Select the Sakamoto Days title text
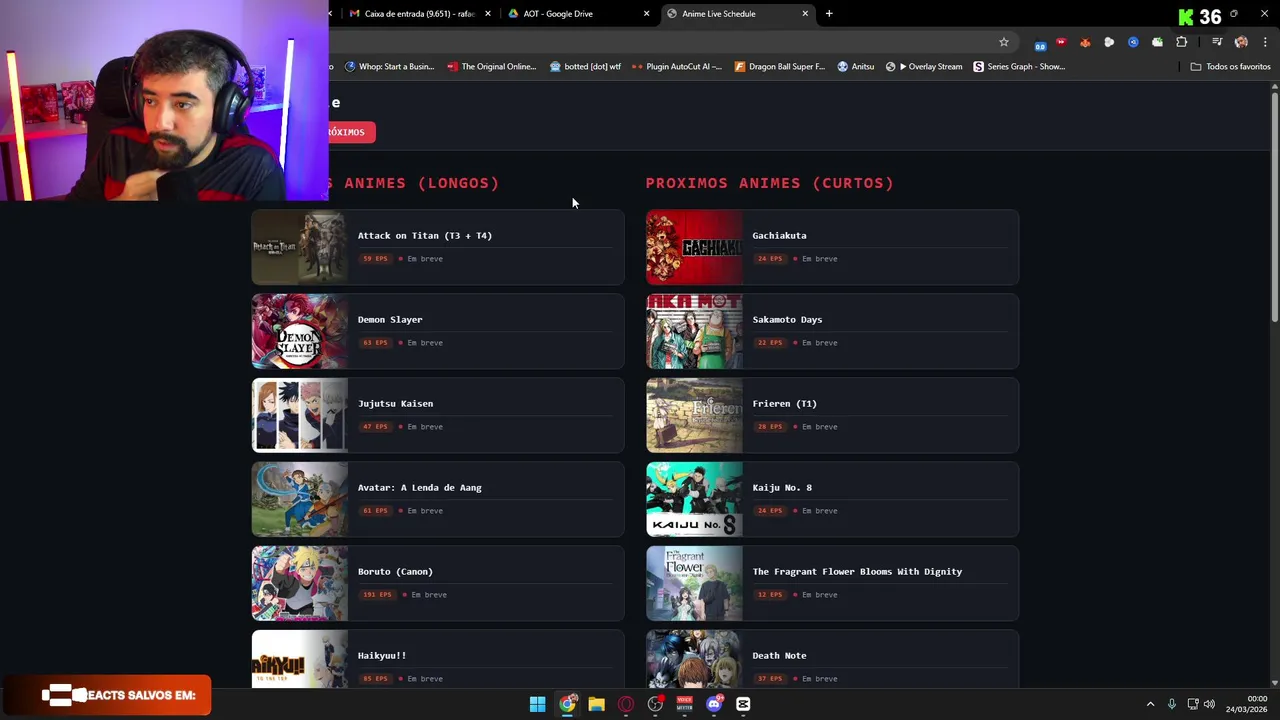This screenshot has height=720, width=1280. pos(787,320)
